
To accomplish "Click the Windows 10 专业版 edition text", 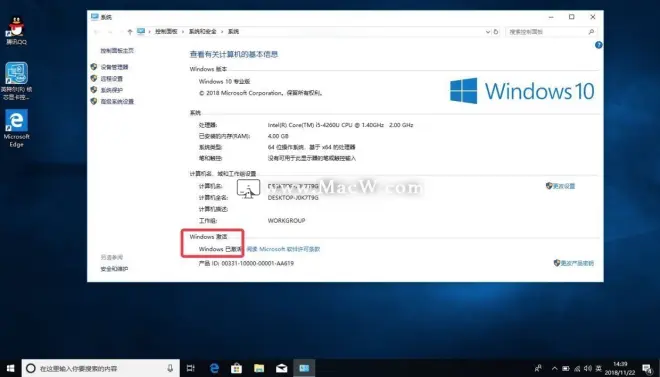I will 224,81.
